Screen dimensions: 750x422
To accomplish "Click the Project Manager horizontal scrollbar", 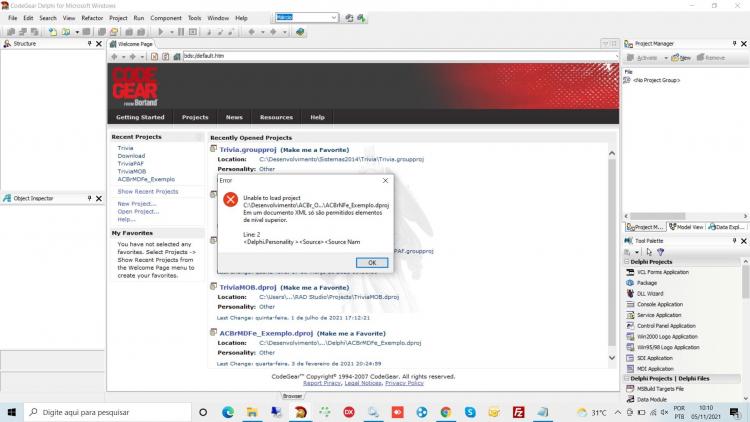I will coord(685,216).
